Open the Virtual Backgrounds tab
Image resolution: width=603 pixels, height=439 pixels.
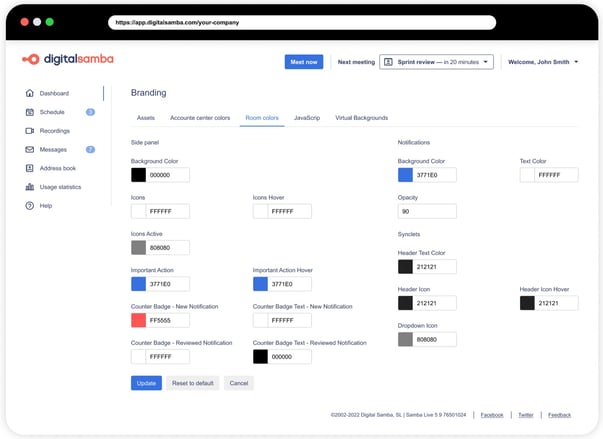pos(361,118)
